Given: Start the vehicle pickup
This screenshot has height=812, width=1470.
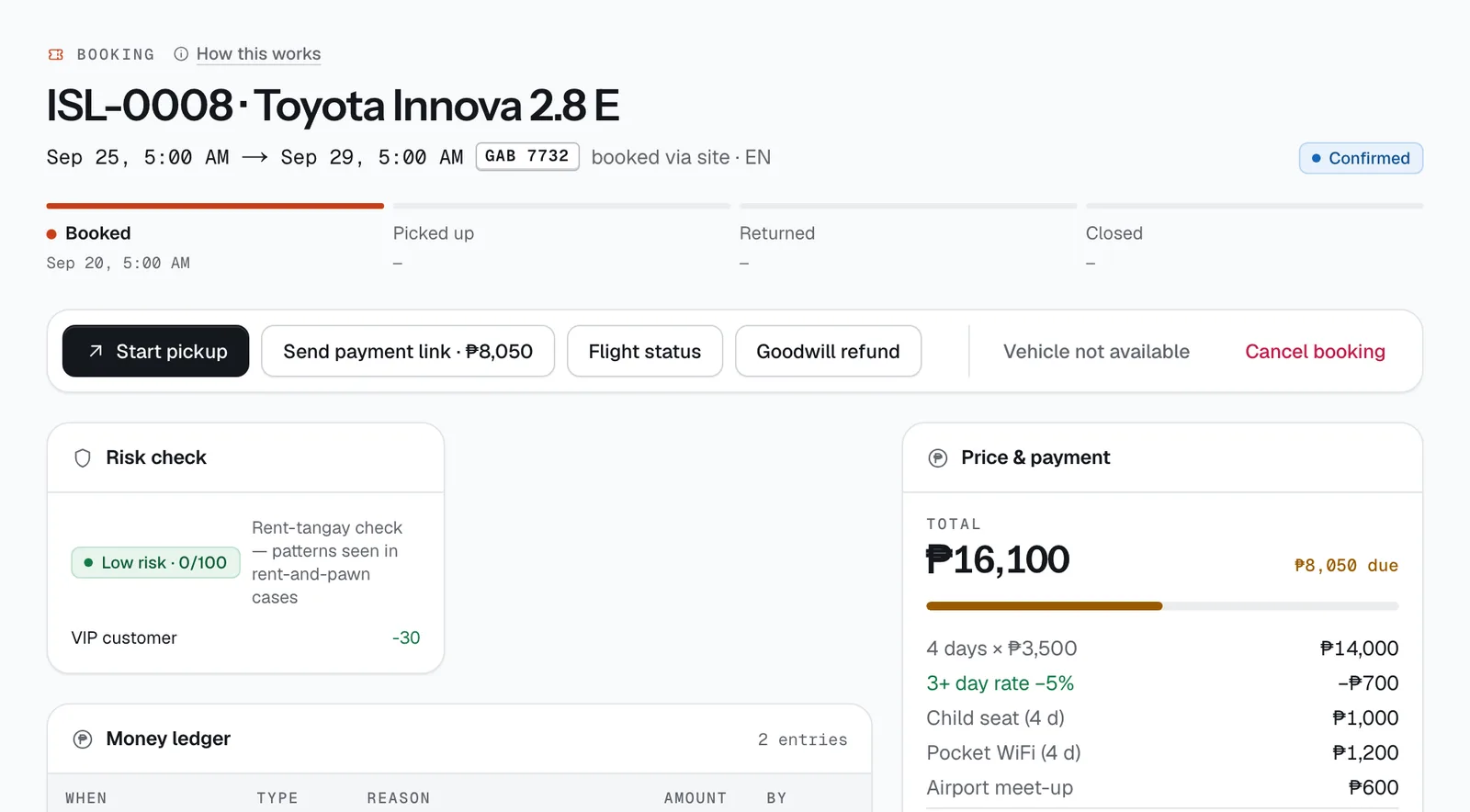Looking at the screenshot, I should (x=155, y=351).
